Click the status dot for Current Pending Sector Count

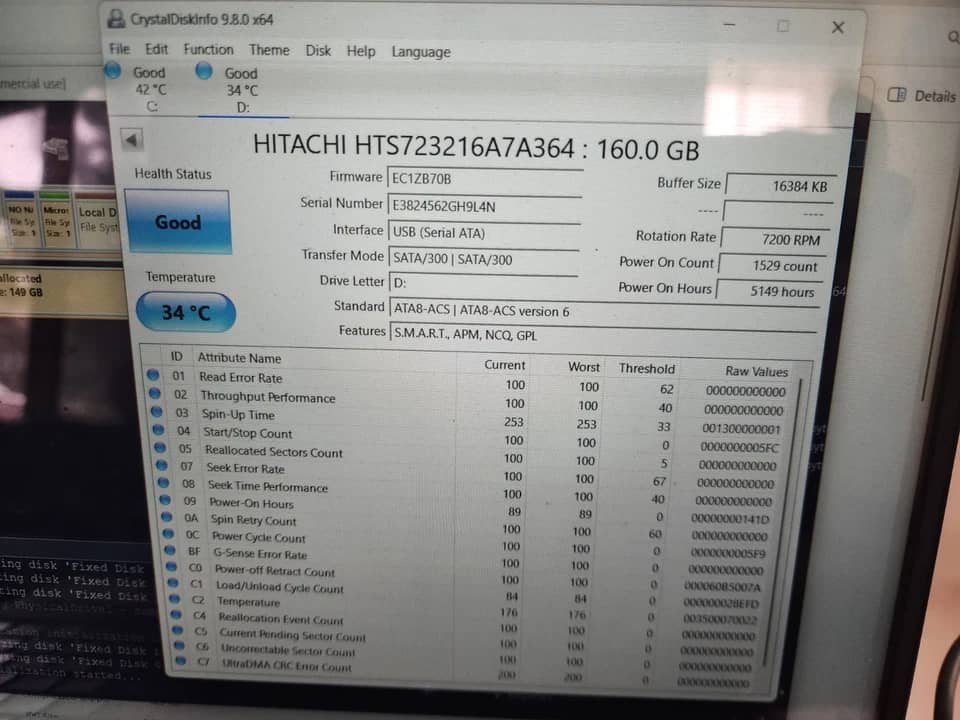coord(178,630)
